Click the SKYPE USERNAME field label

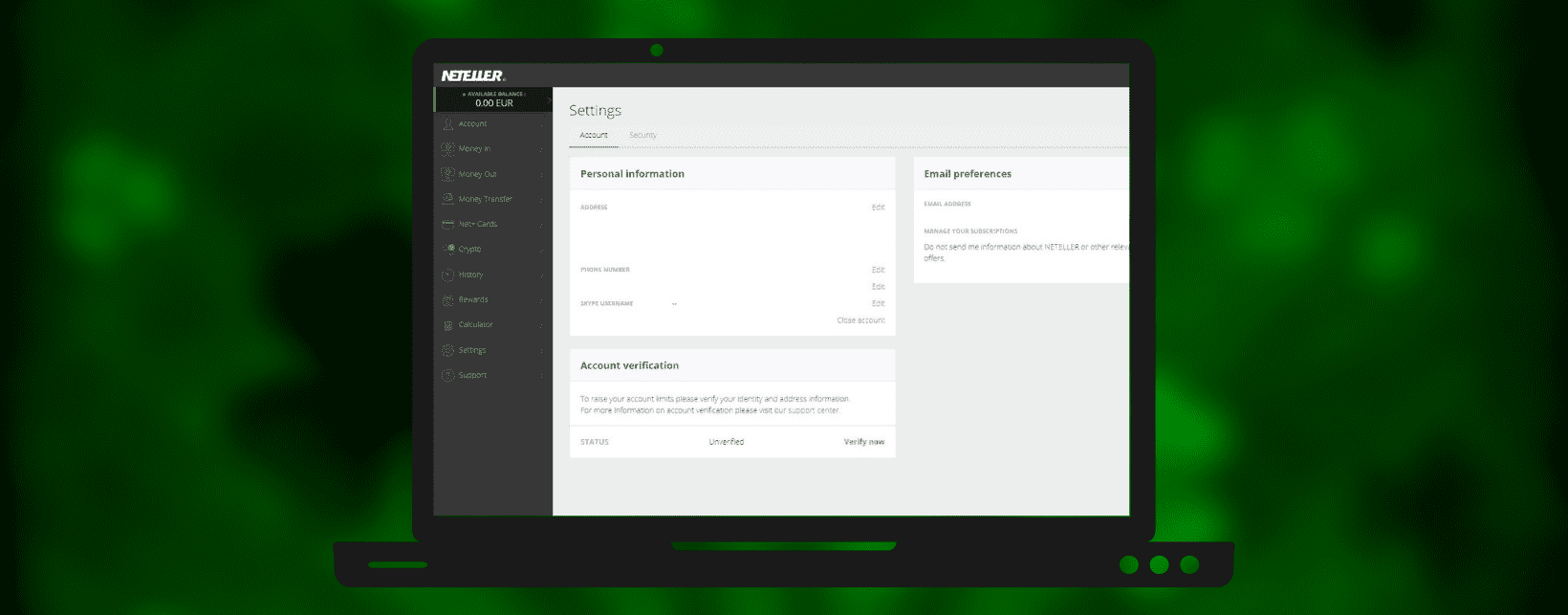607,303
